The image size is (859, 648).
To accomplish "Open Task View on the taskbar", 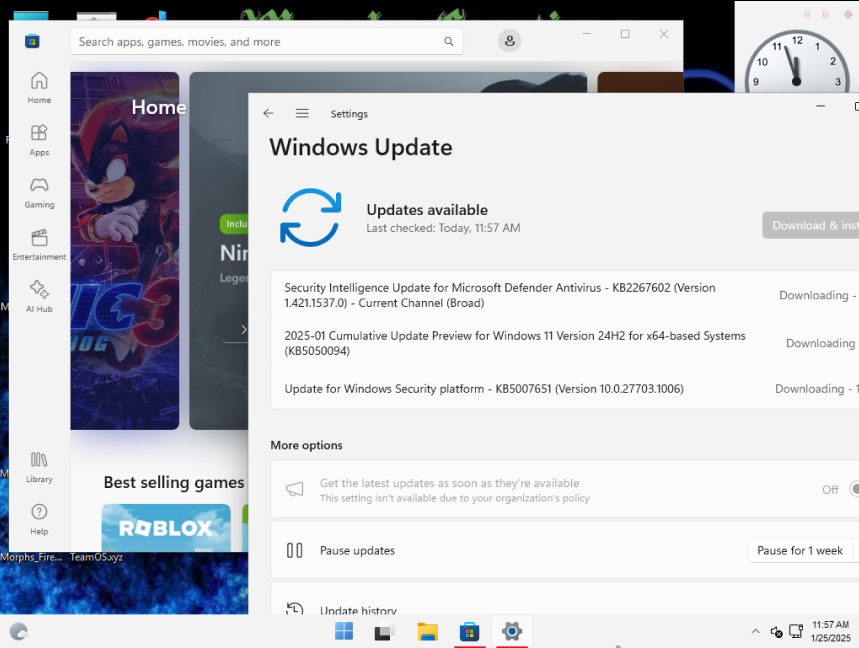I will click(385, 632).
